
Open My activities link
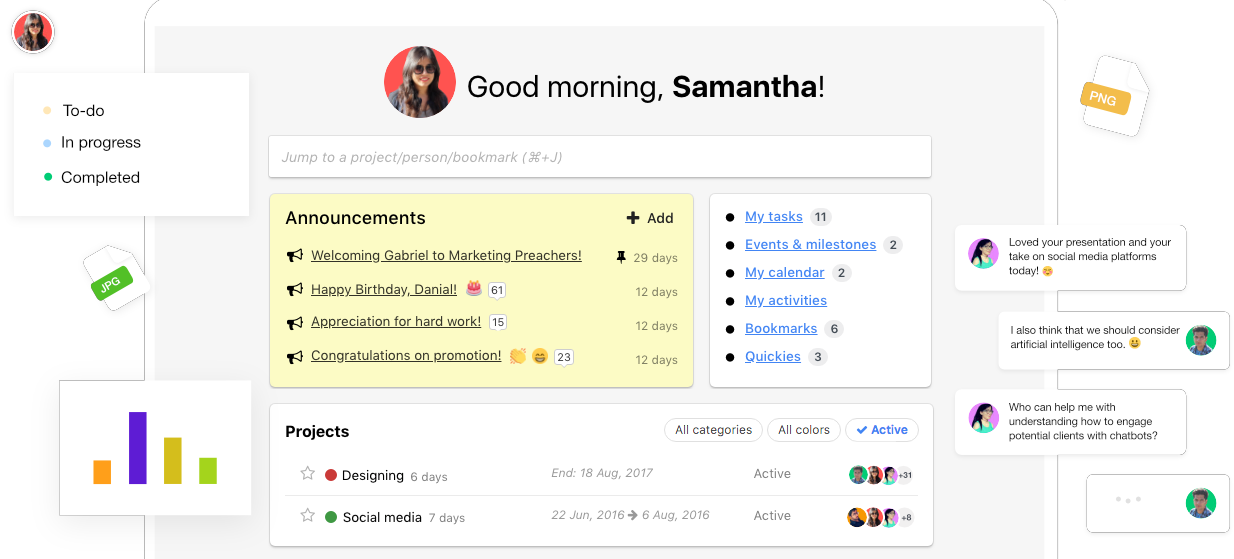[786, 300]
